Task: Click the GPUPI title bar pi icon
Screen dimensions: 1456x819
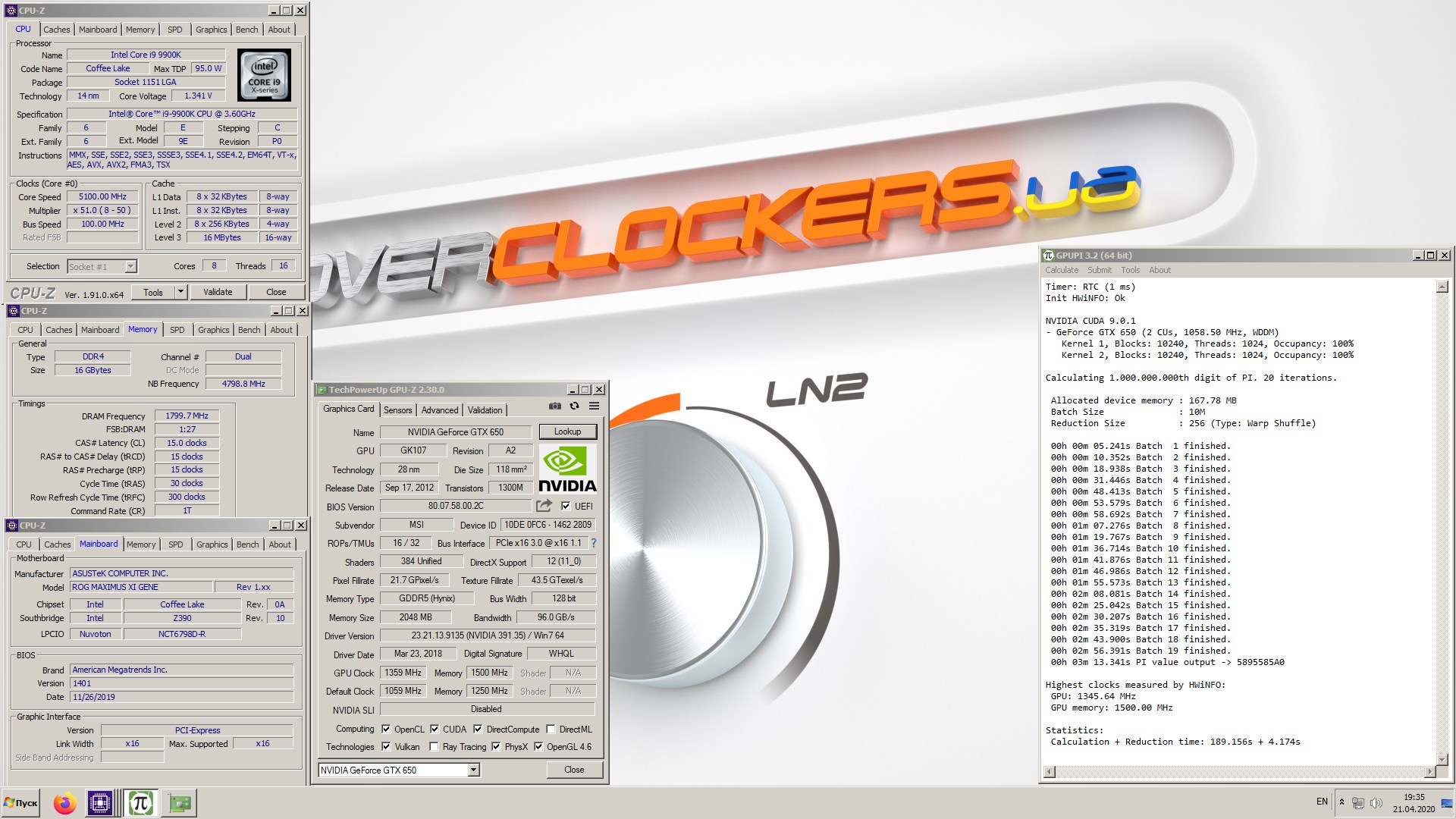Action: [1048, 256]
